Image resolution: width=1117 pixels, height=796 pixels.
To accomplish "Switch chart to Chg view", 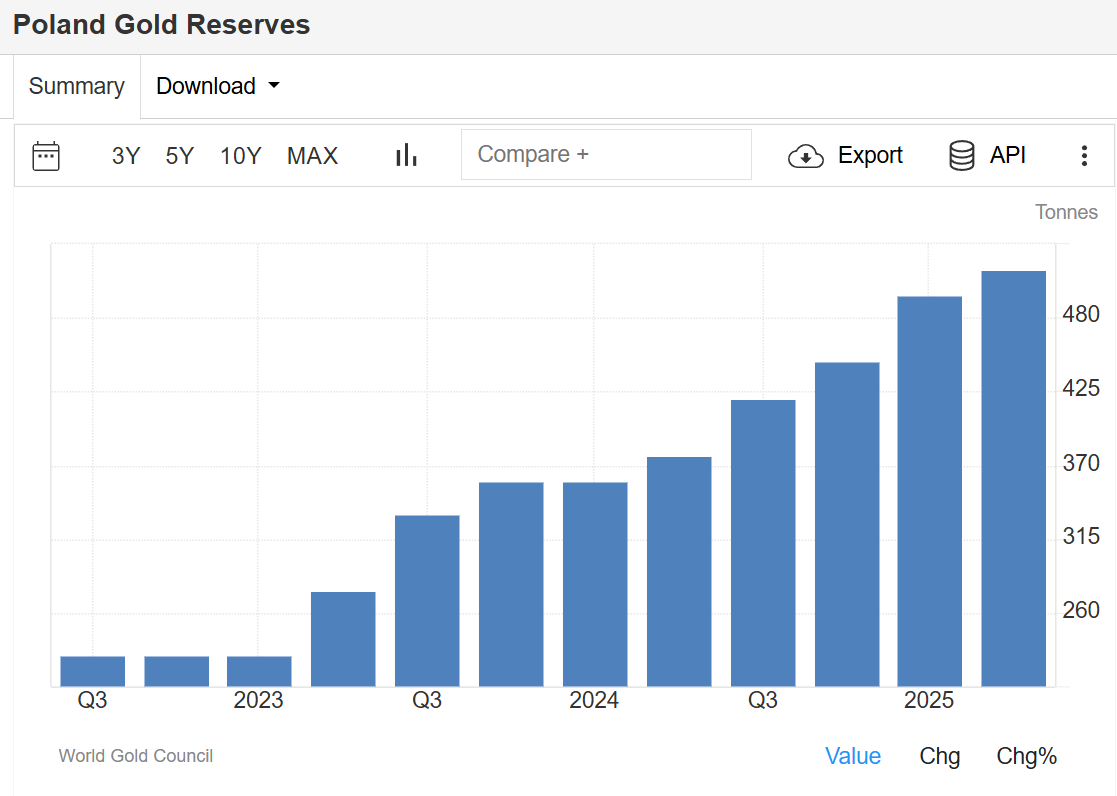I will click(939, 756).
